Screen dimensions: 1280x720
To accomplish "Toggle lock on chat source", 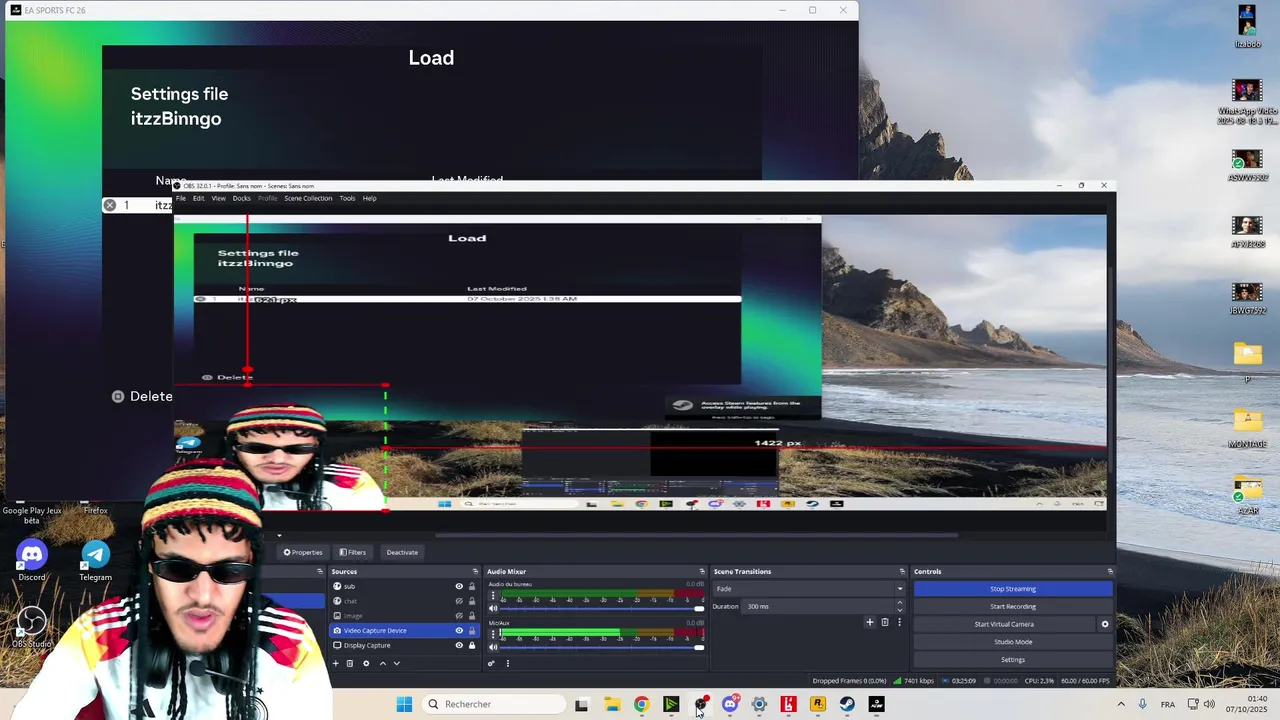I will click(x=472, y=601).
